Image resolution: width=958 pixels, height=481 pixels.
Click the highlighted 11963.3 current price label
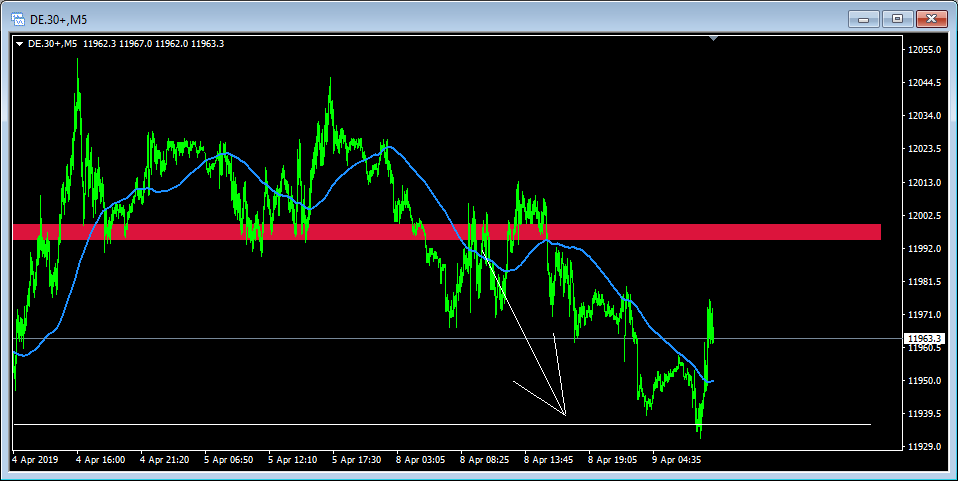point(922,339)
